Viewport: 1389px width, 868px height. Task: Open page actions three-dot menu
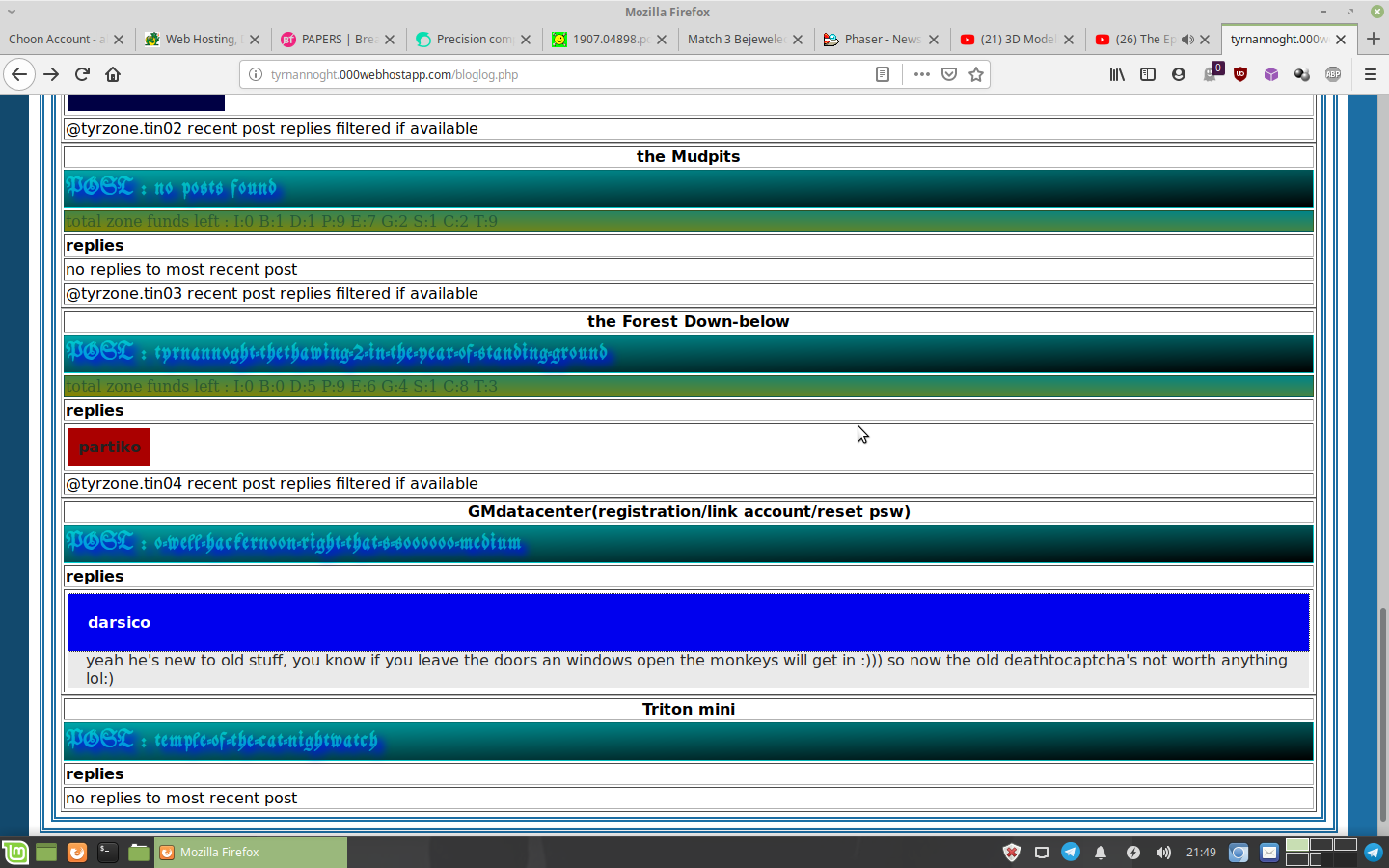click(922, 74)
